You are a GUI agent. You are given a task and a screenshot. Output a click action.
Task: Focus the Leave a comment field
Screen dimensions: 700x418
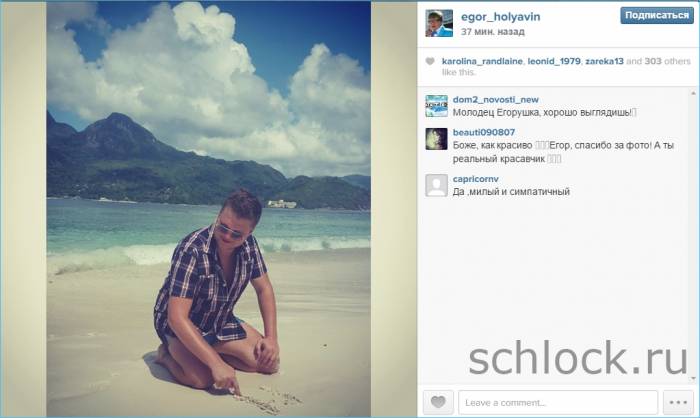click(x=558, y=402)
